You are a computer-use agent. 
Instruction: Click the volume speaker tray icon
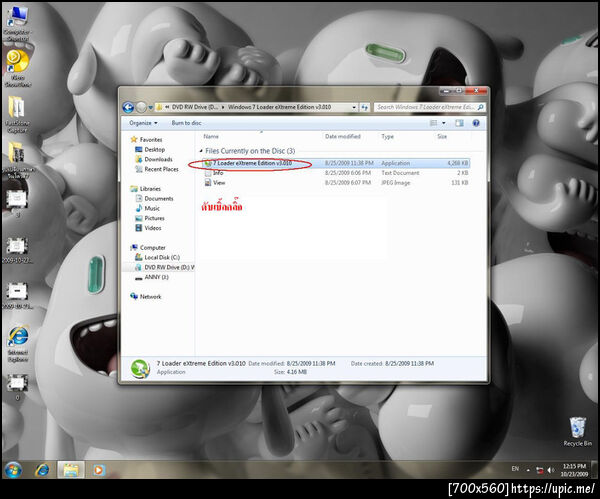551,470
